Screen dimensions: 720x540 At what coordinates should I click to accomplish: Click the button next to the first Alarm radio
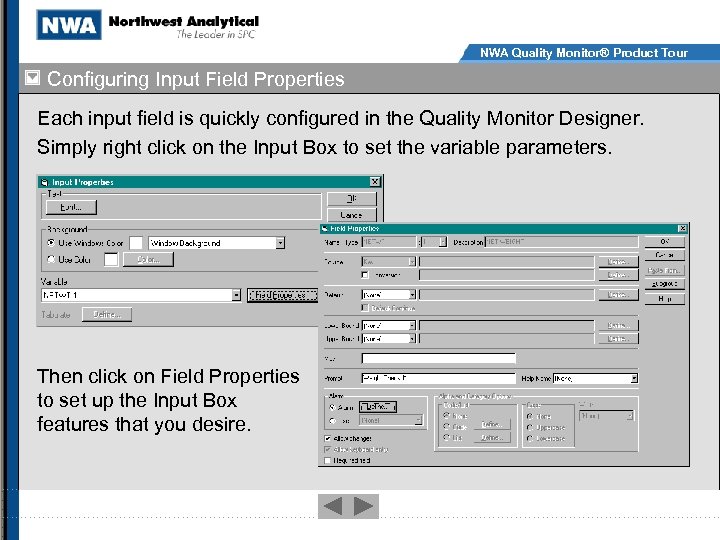[377, 407]
